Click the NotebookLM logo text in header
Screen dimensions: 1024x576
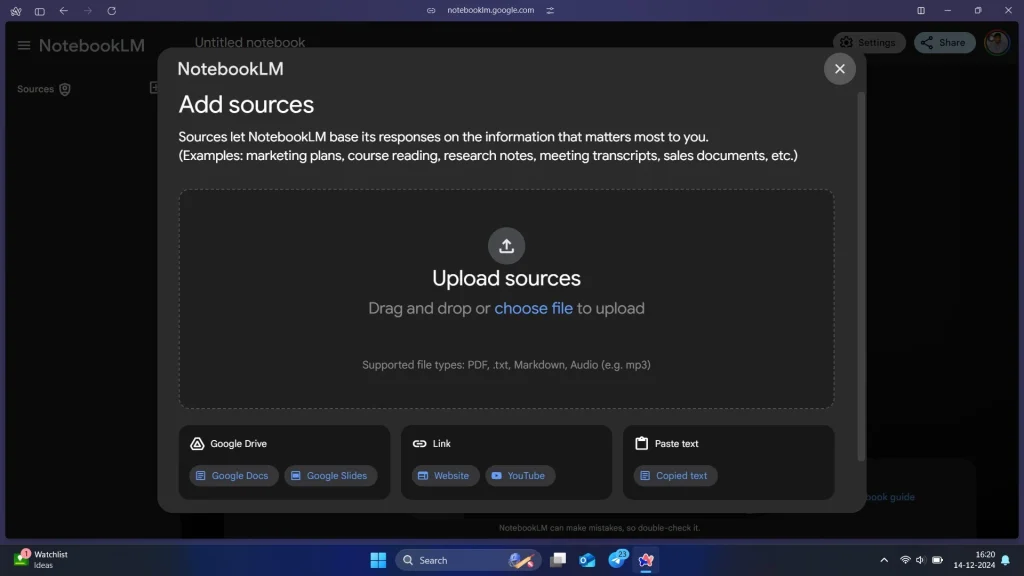click(92, 46)
